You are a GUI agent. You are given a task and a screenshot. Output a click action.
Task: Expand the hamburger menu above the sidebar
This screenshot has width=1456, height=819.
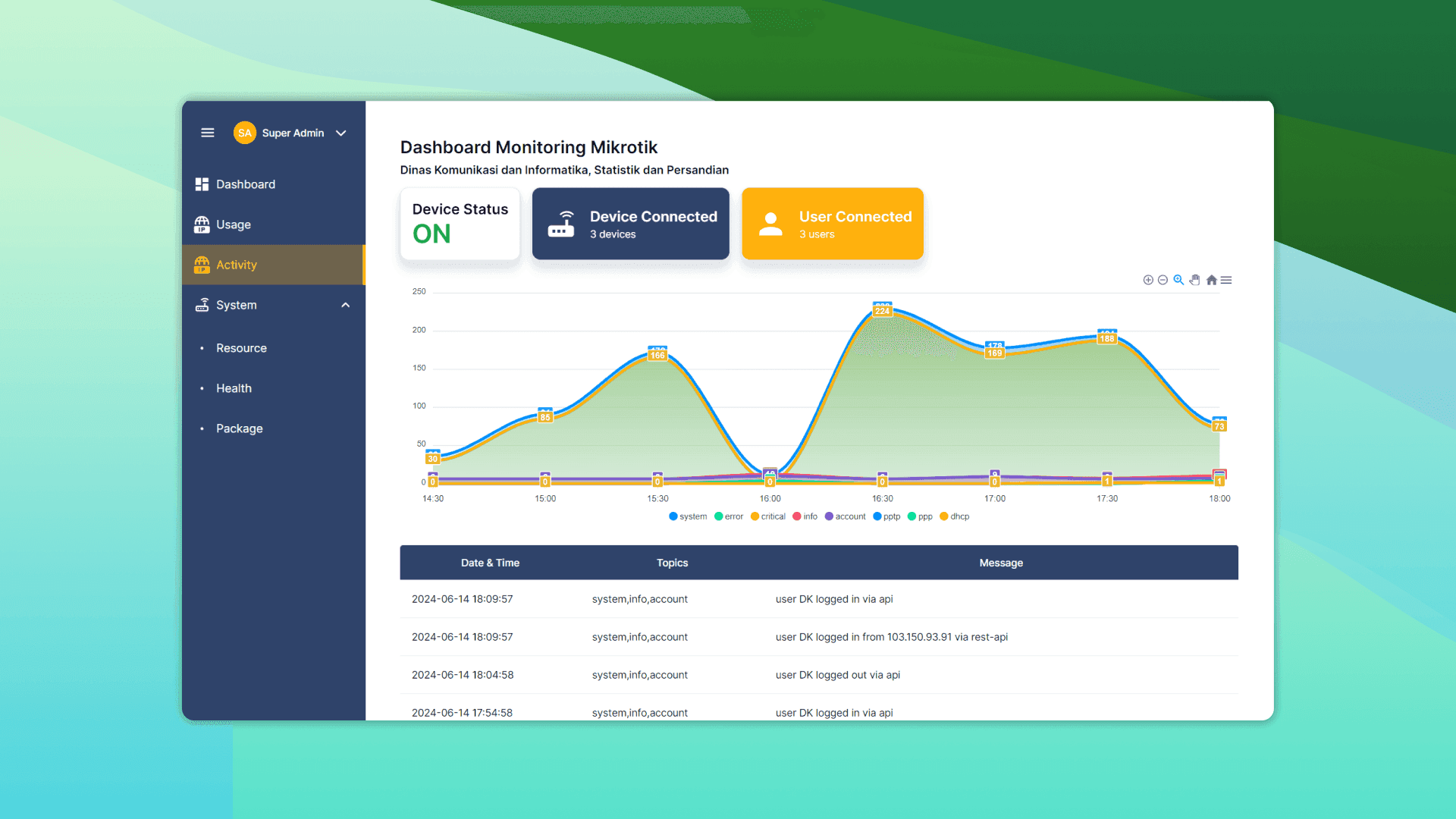point(207,133)
